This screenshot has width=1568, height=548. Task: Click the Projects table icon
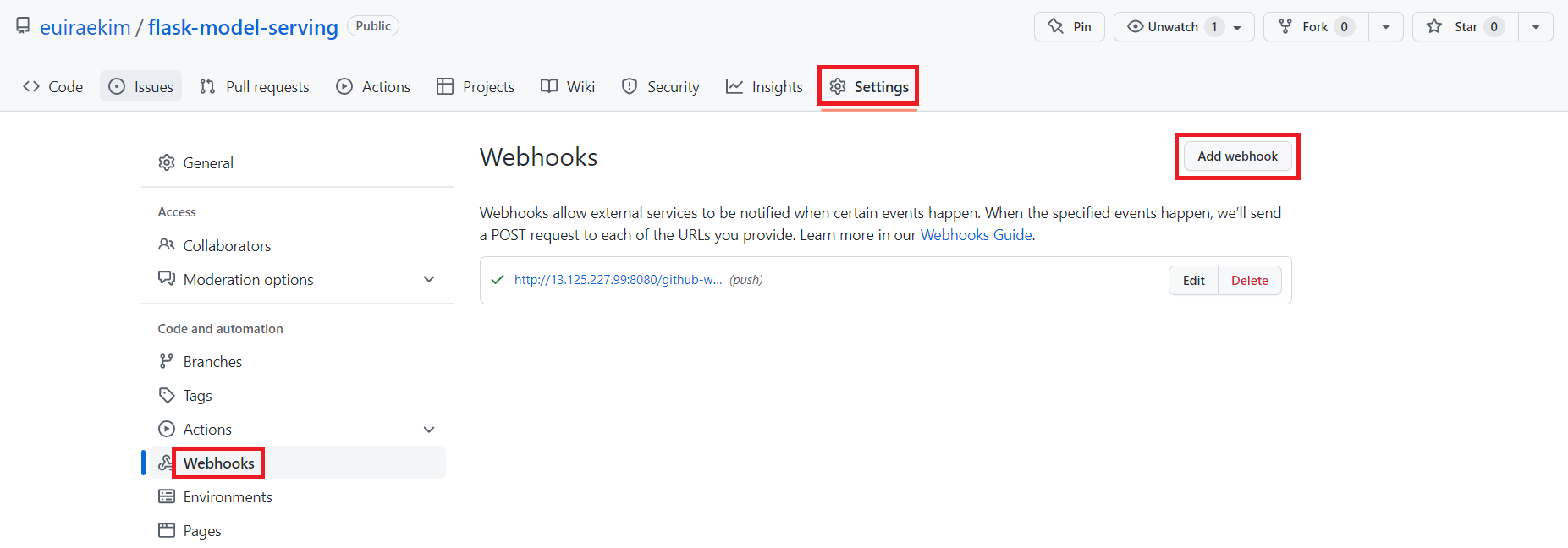tap(445, 86)
